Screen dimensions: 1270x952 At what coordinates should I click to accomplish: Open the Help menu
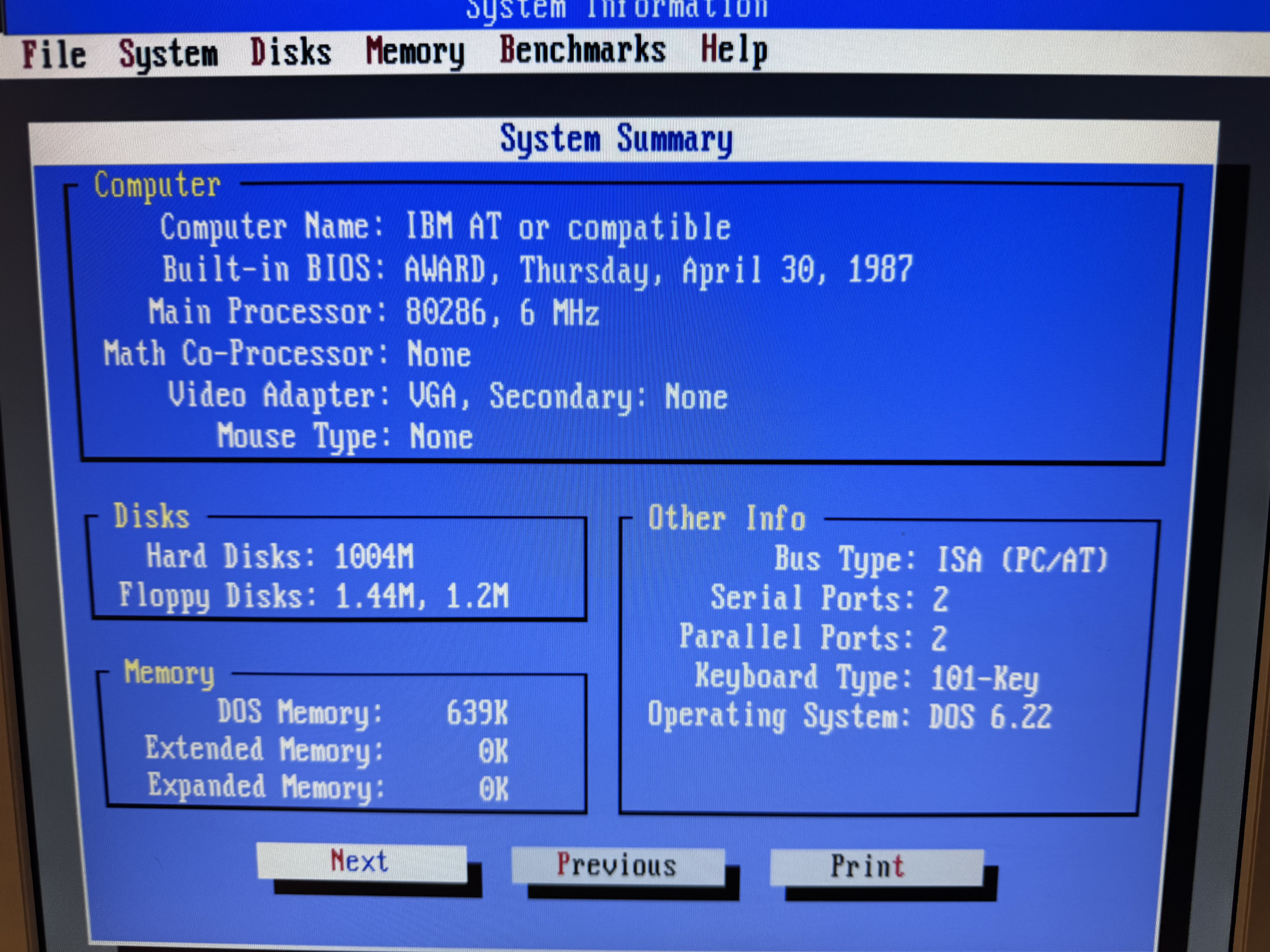[734, 50]
